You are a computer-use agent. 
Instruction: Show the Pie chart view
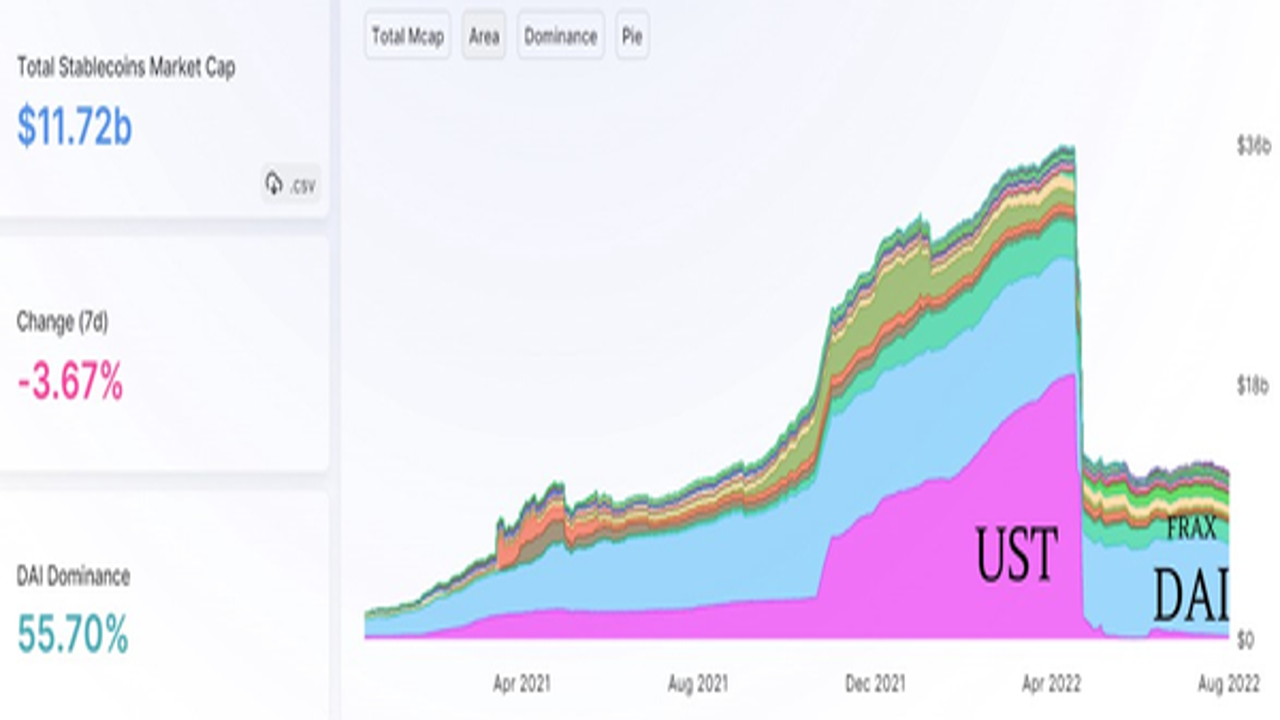click(632, 36)
